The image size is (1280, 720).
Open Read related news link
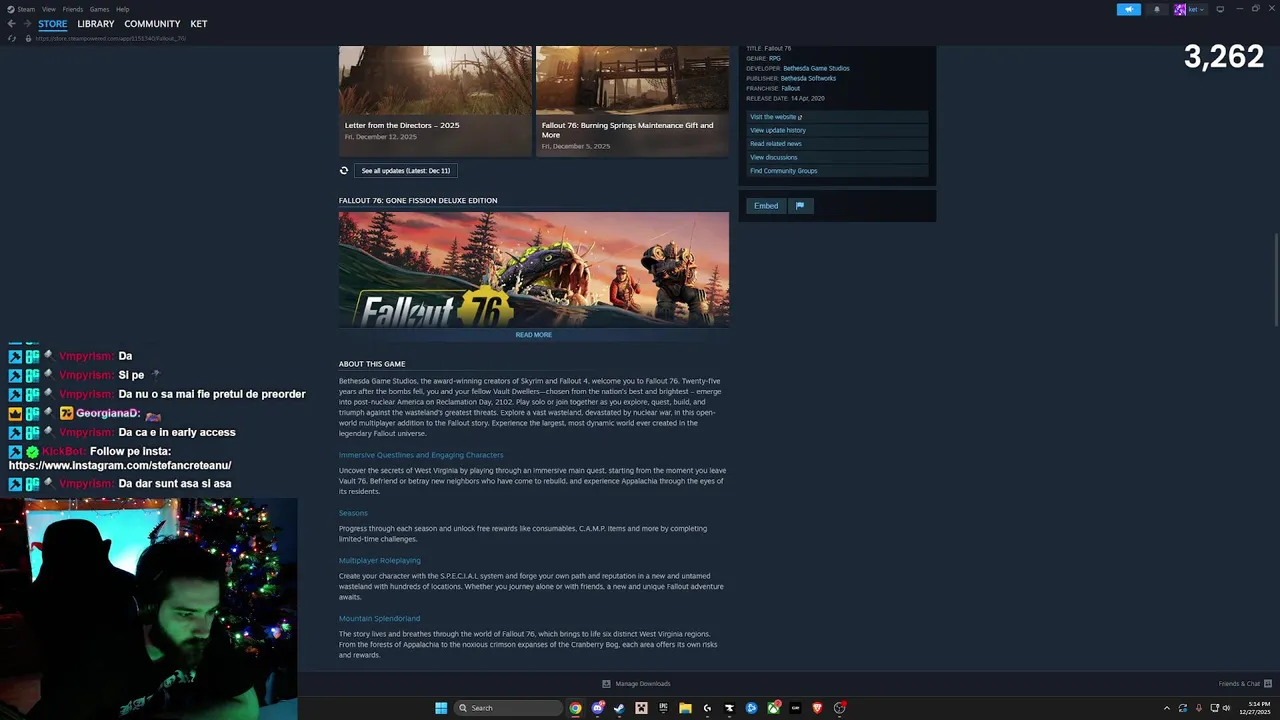click(x=838, y=144)
